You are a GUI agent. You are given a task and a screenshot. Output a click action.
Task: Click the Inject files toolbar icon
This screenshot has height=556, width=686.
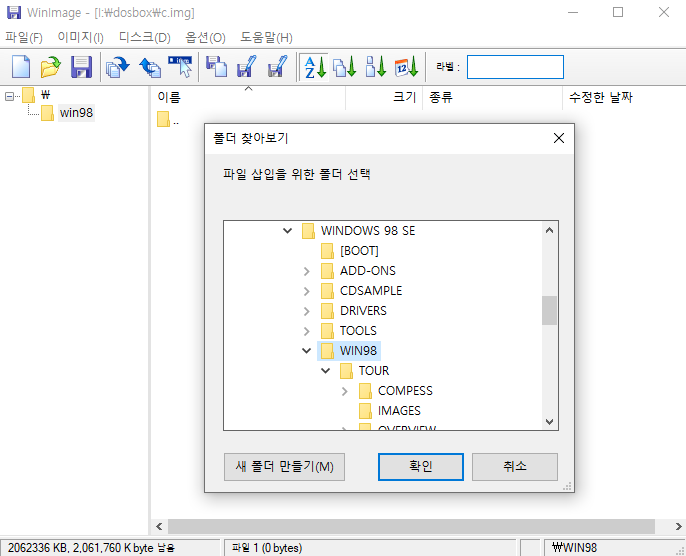pyautogui.click(x=216, y=67)
